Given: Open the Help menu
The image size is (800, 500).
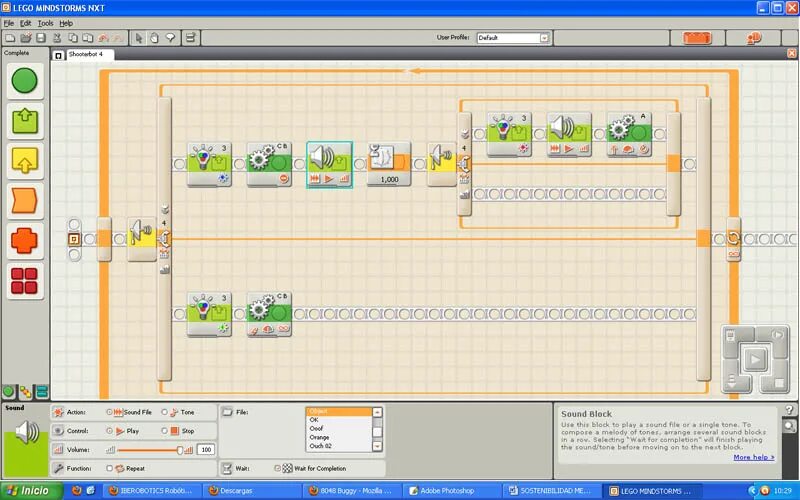Looking at the screenshot, I should click(66, 23).
